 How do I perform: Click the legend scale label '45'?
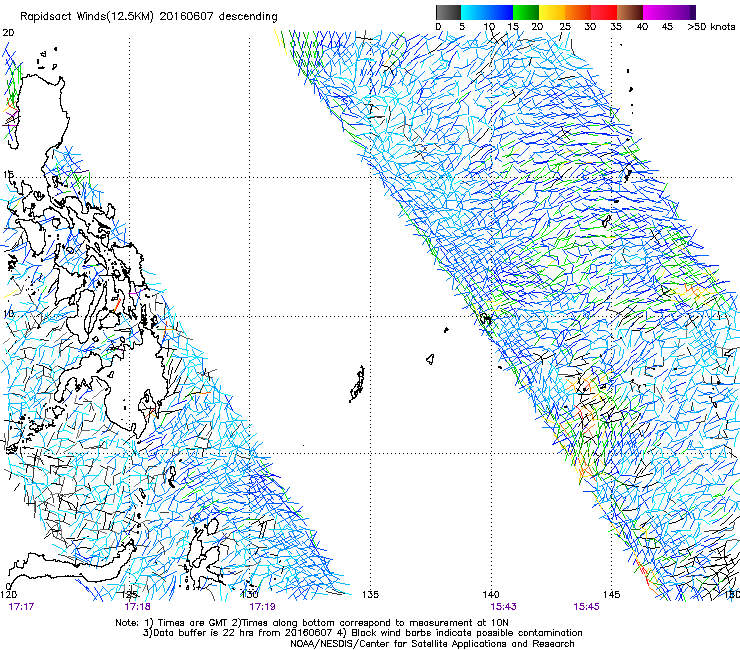point(667,26)
